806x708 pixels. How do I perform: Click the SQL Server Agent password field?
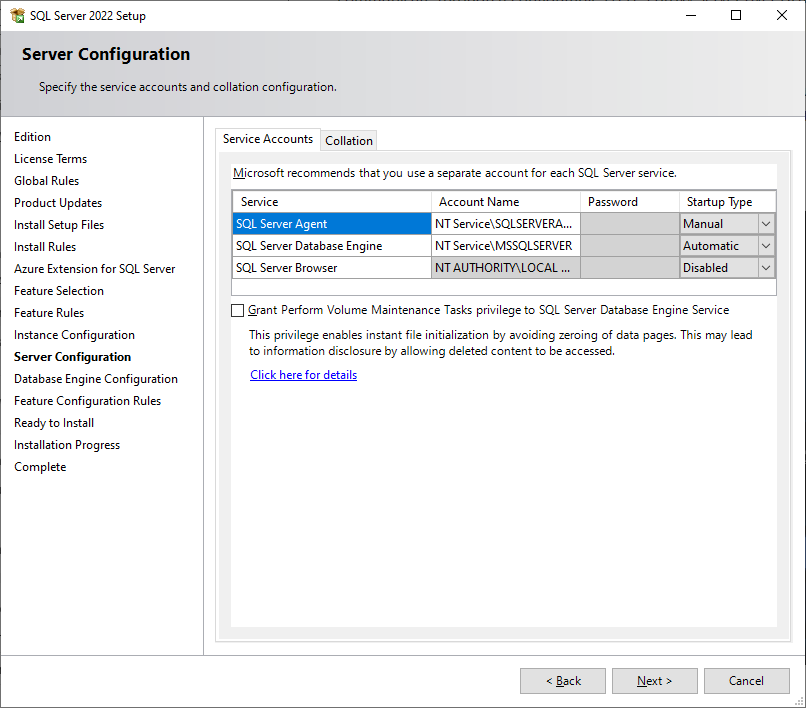(629, 224)
